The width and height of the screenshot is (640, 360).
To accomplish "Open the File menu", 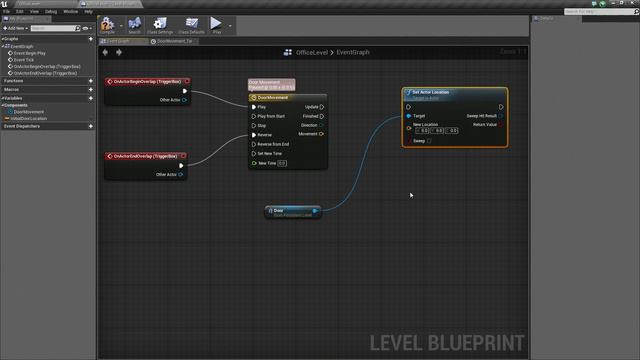I will (x=7, y=11).
